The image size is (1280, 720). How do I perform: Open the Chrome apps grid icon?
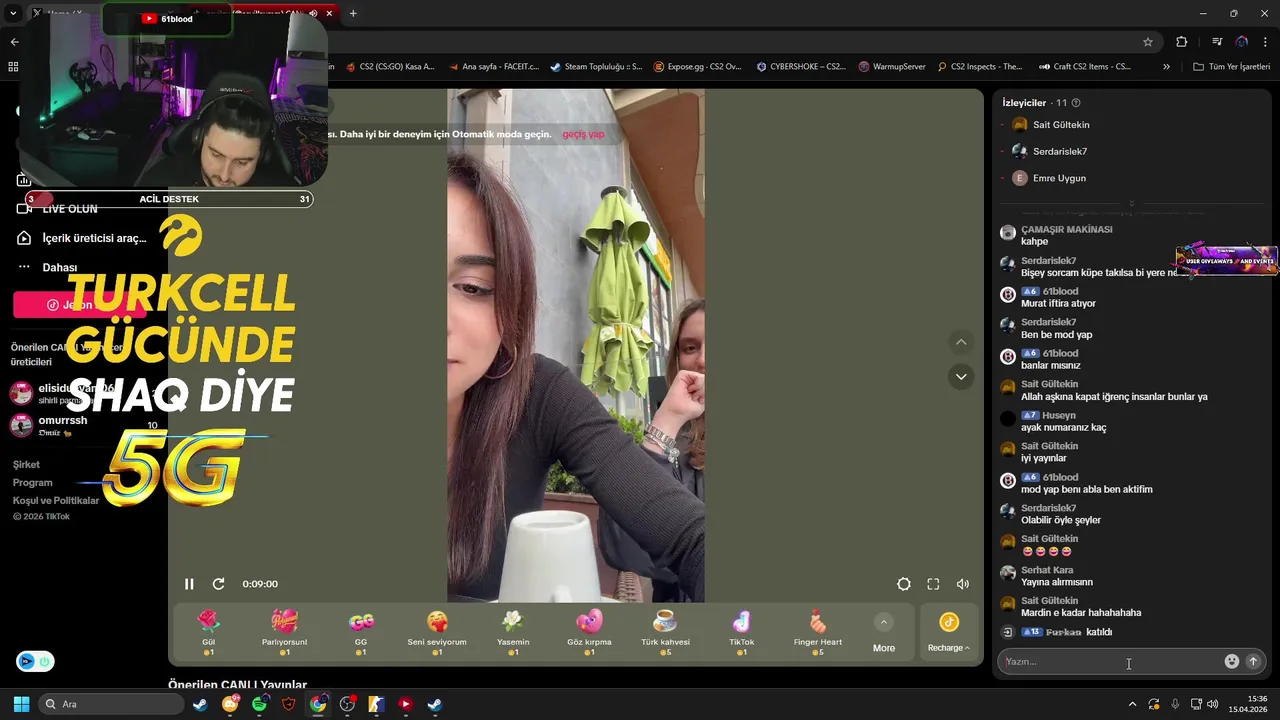click(x=13, y=67)
